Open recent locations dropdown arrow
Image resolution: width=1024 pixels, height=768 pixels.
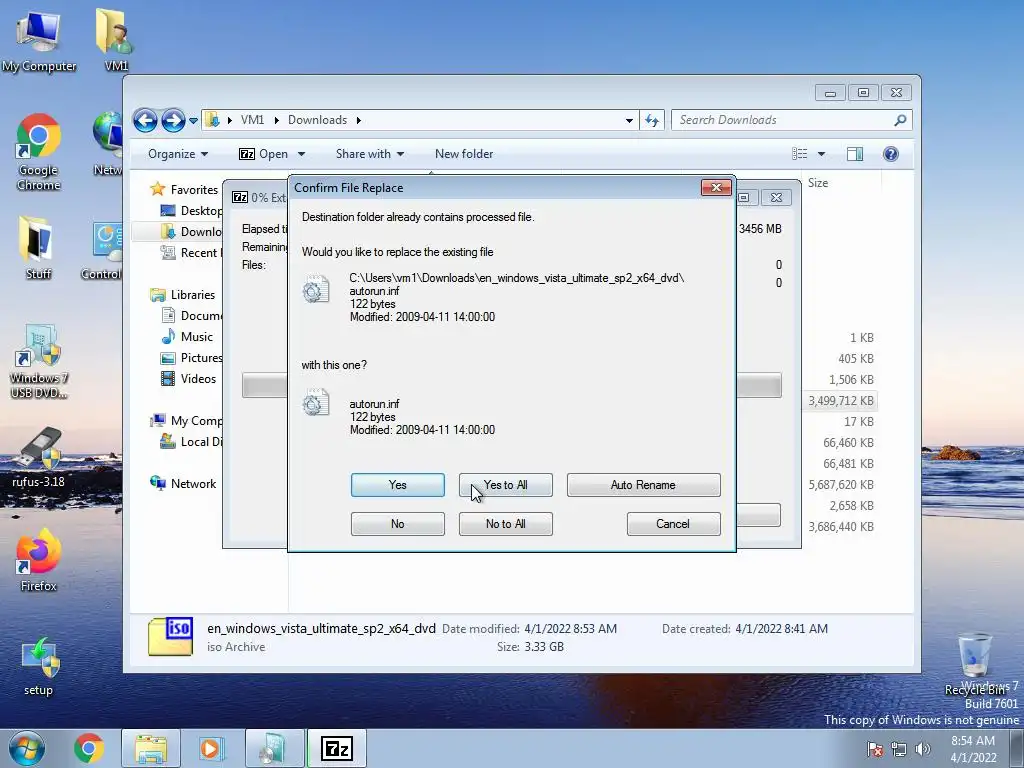(x=193, y=121)
